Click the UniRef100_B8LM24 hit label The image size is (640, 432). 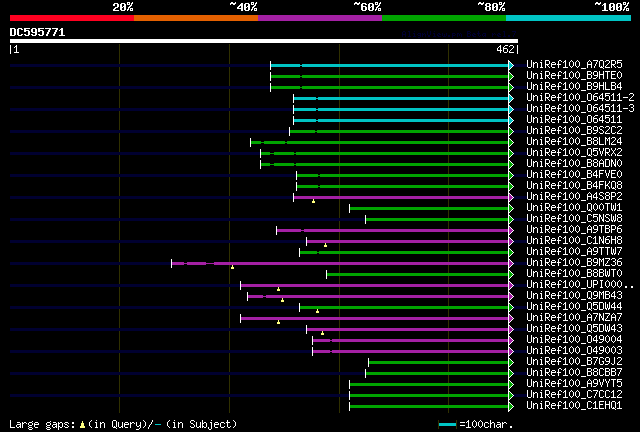[574, 142]
